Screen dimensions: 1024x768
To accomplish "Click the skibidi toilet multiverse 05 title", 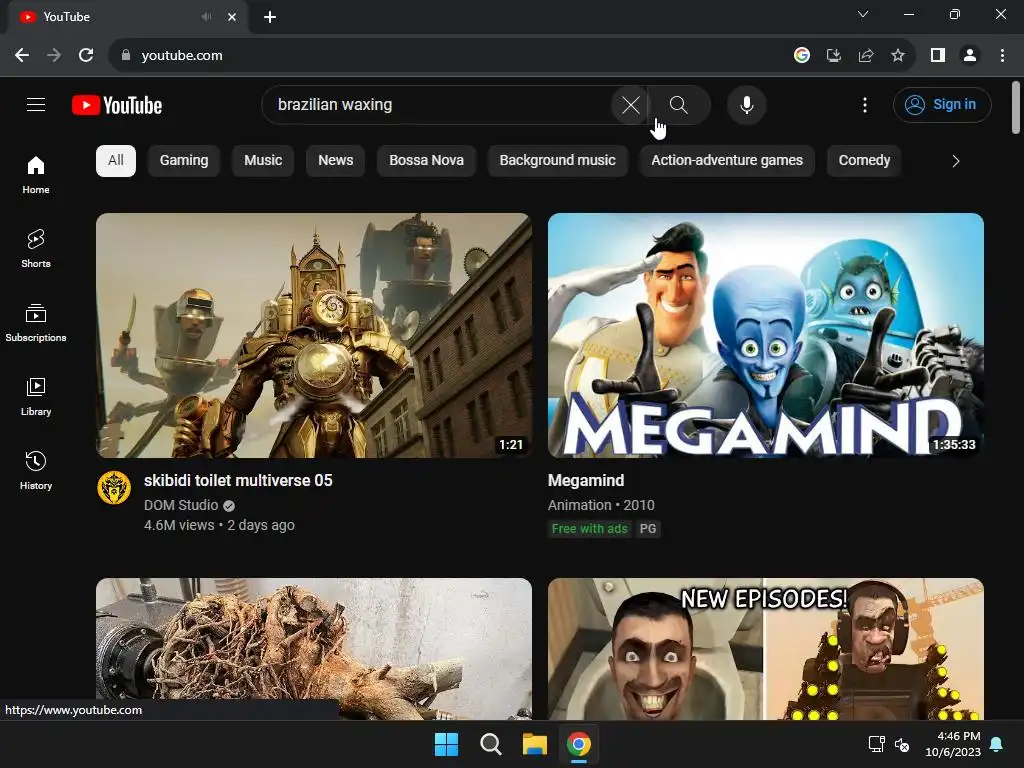I will [x=238, y=481].
